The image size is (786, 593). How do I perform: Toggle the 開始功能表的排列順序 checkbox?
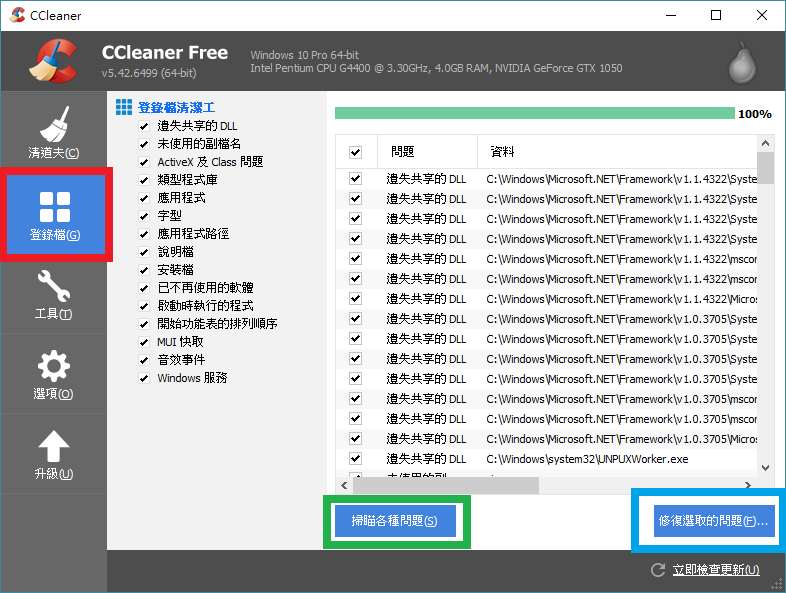tap(144, 324)
